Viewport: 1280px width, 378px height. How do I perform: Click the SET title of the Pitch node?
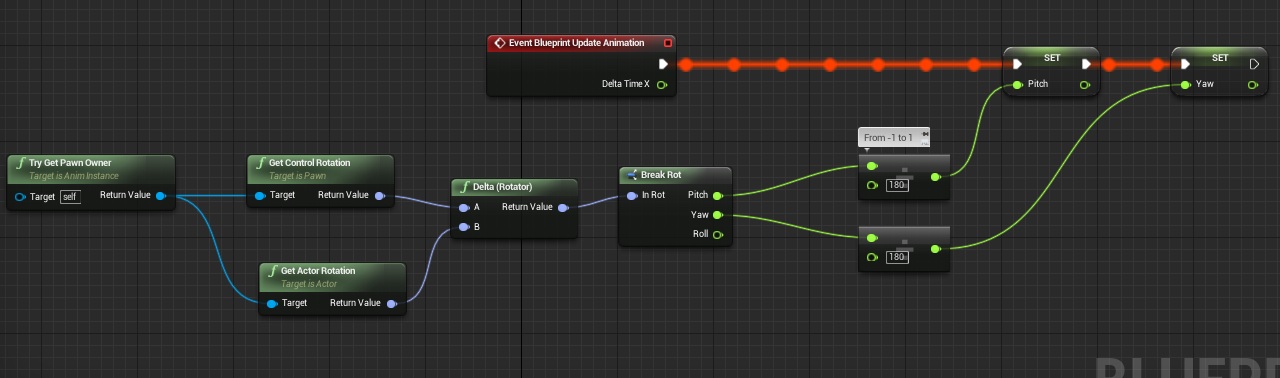(1052, 58)
